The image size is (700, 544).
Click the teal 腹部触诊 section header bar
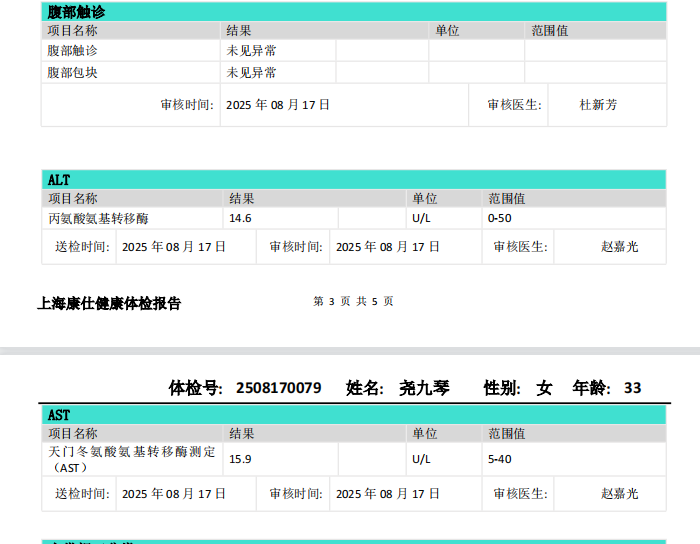pyautogui.click(x=353, y=12)
